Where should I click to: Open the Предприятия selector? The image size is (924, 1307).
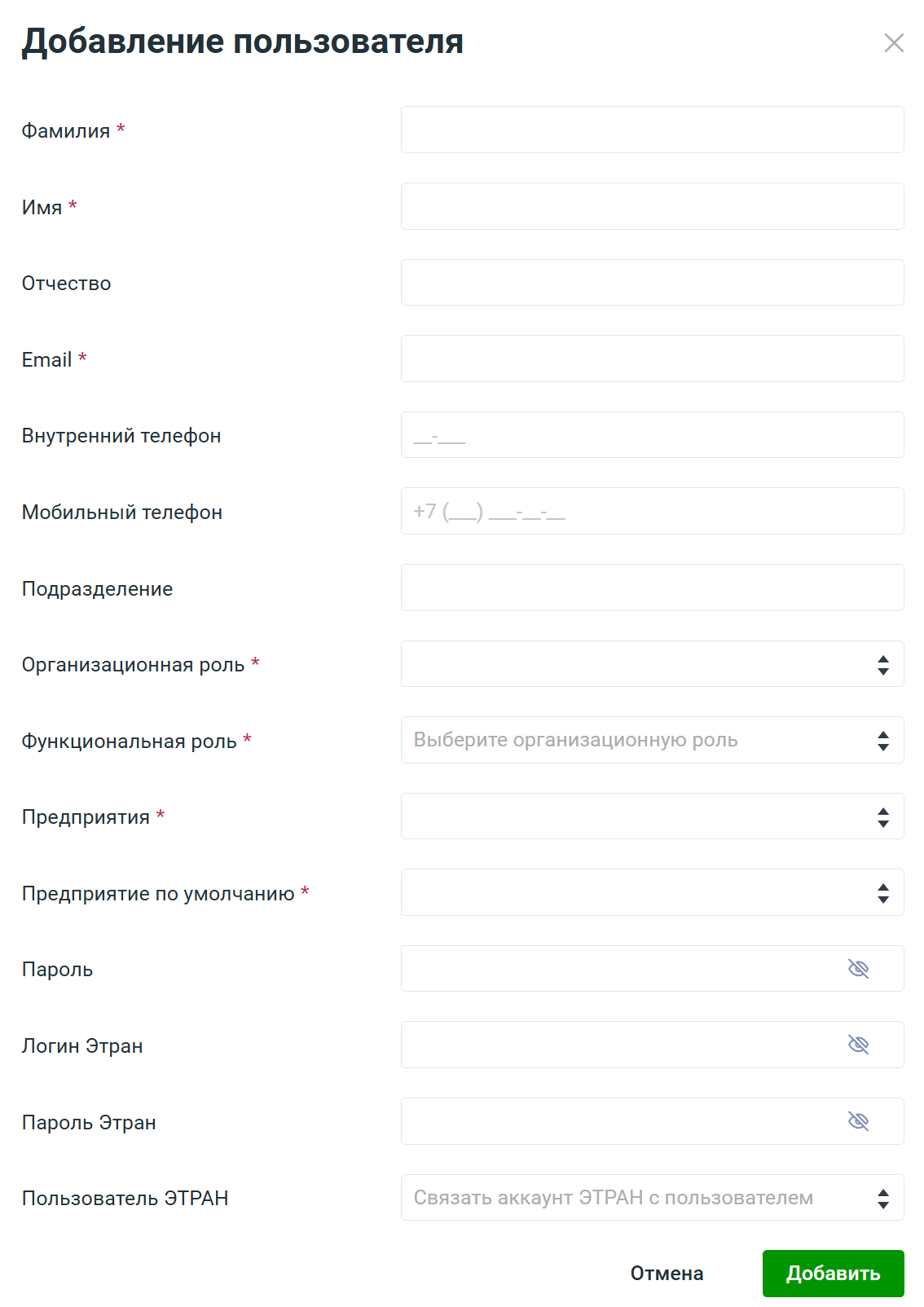coord(652,816)
